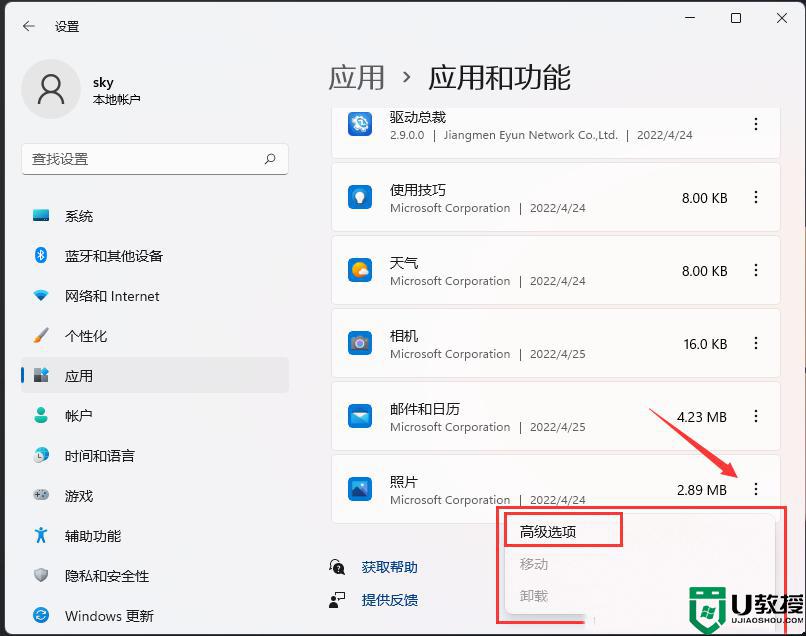The height and width of the screenshot is (636, 806).
Task: Click the 驱动总裁 app icon
Action: (360, 124)
